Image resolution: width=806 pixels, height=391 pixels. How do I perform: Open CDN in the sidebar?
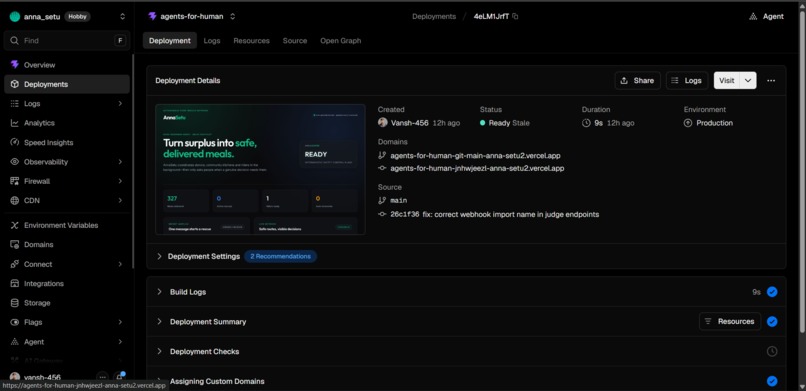(x=67, y=200)
